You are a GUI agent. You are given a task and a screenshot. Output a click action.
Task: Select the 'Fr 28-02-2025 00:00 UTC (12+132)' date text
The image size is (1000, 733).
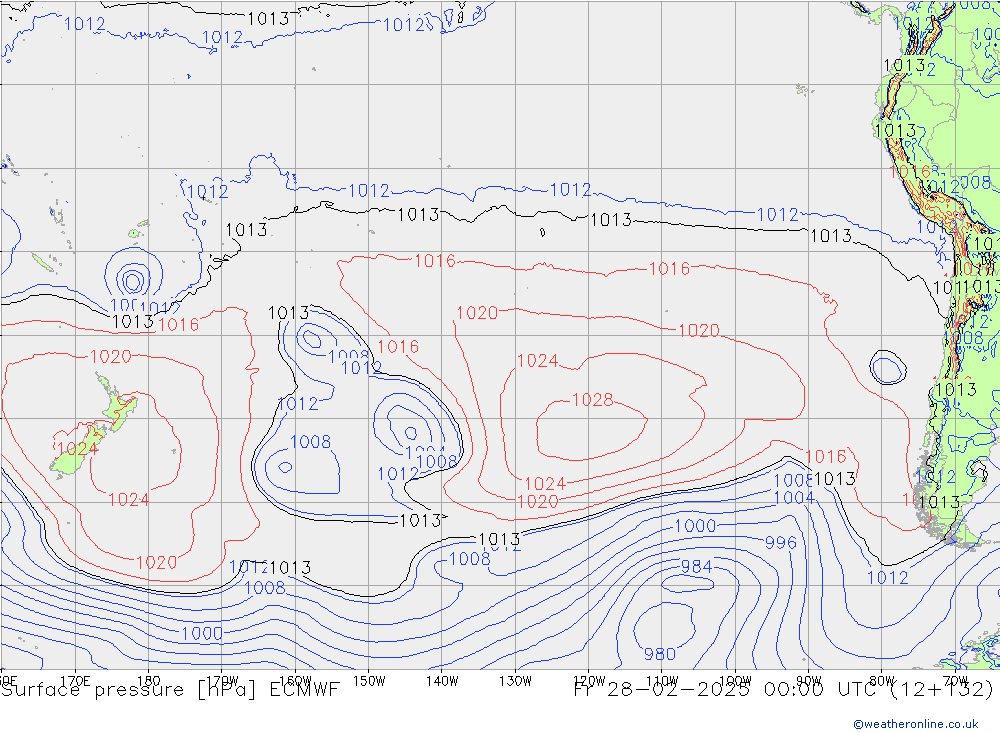tap(783, 690)
